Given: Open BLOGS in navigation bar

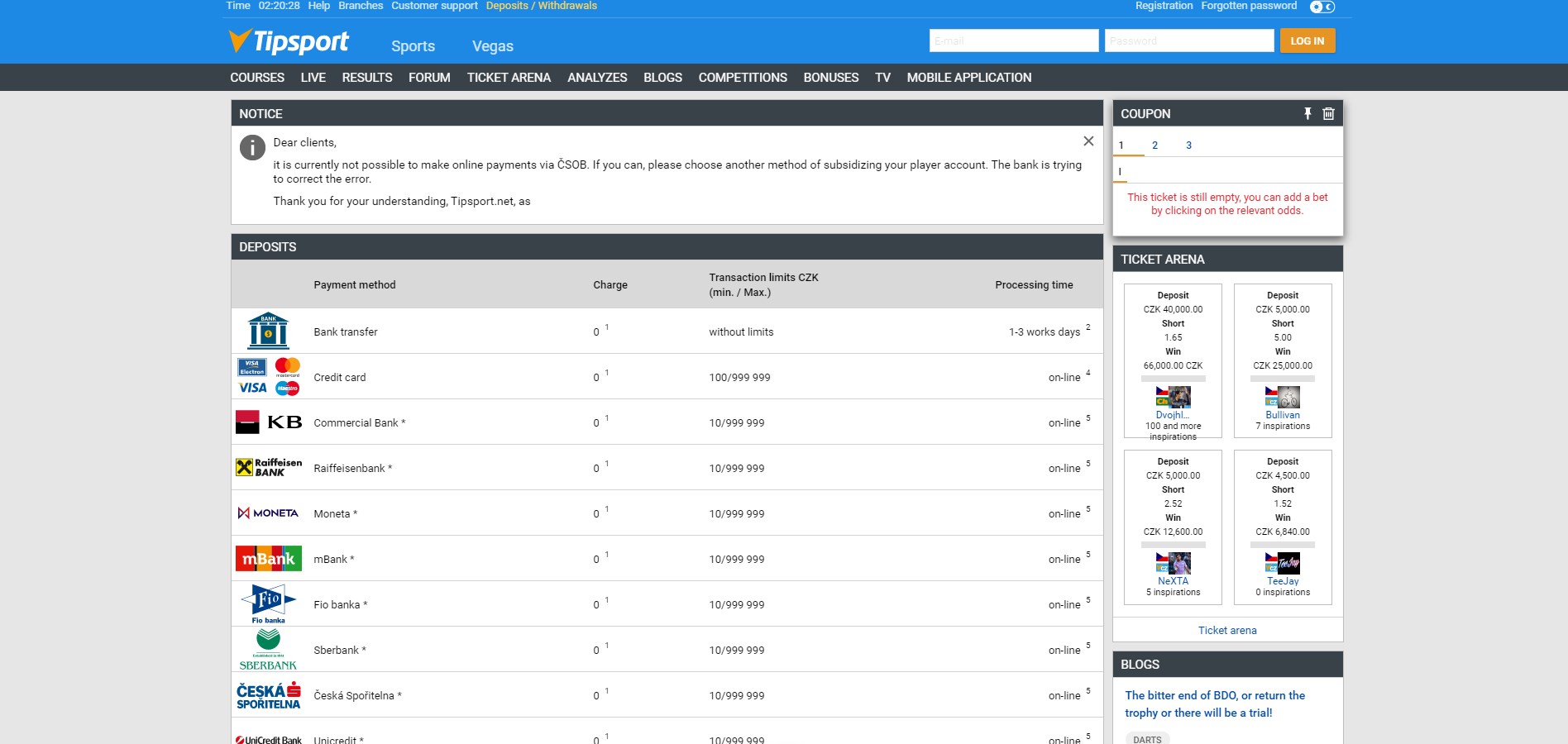Looking at the screenshot, I should pyautogui.click(x=663, y=77).
